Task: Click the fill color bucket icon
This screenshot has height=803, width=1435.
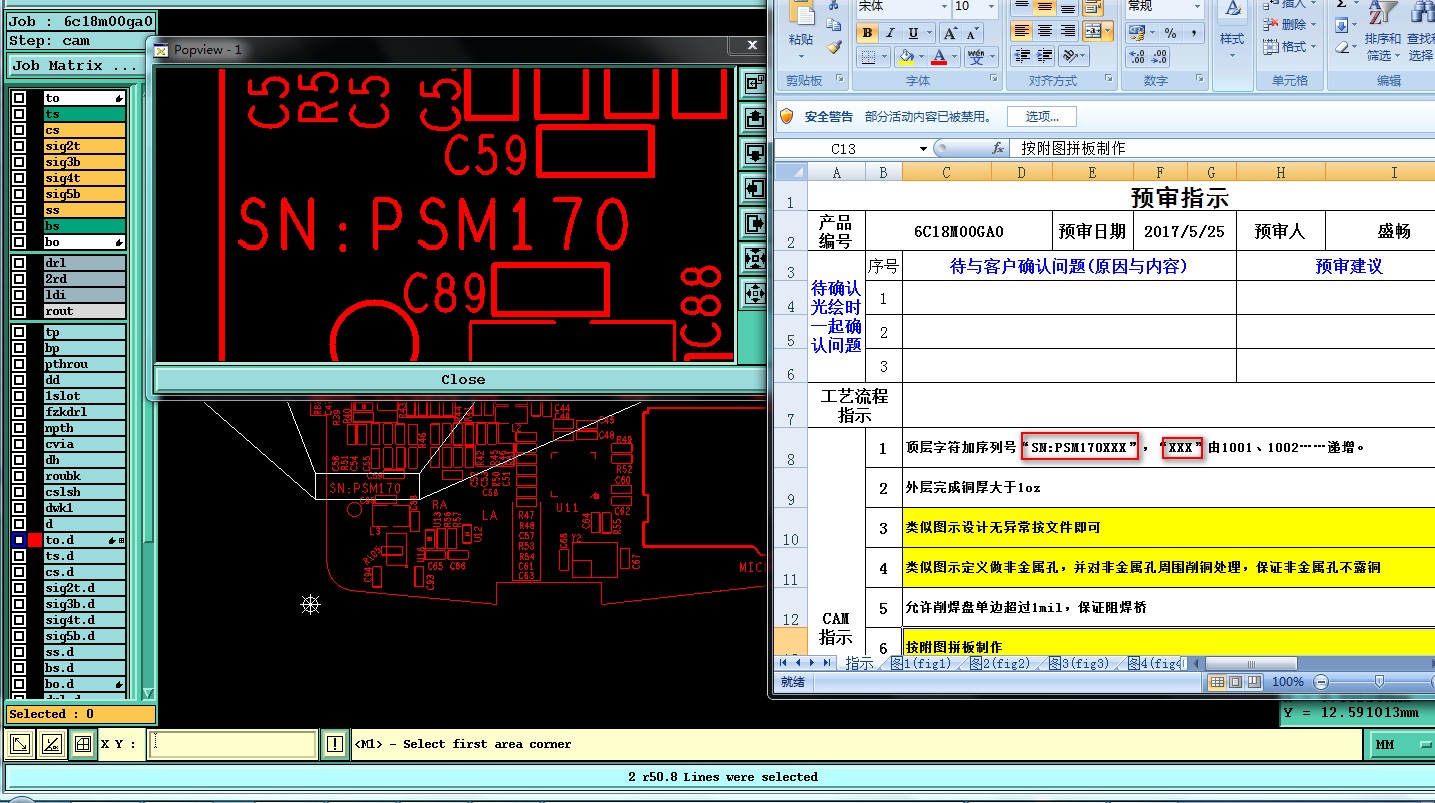Action: [x=906, y=57]
